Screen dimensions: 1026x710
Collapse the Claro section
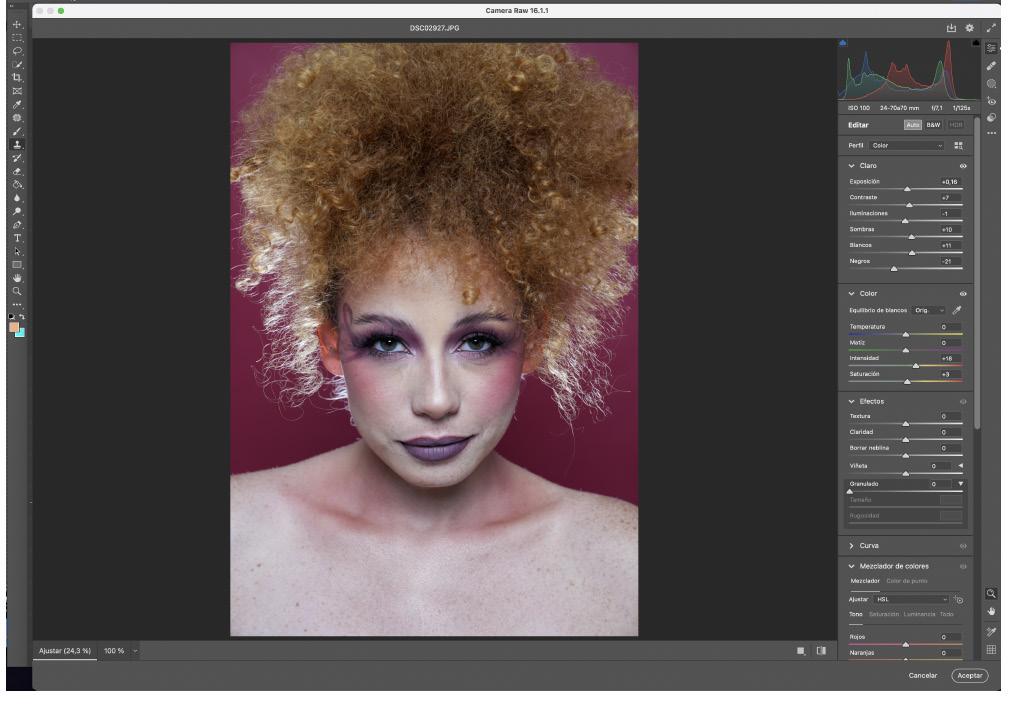851,166
